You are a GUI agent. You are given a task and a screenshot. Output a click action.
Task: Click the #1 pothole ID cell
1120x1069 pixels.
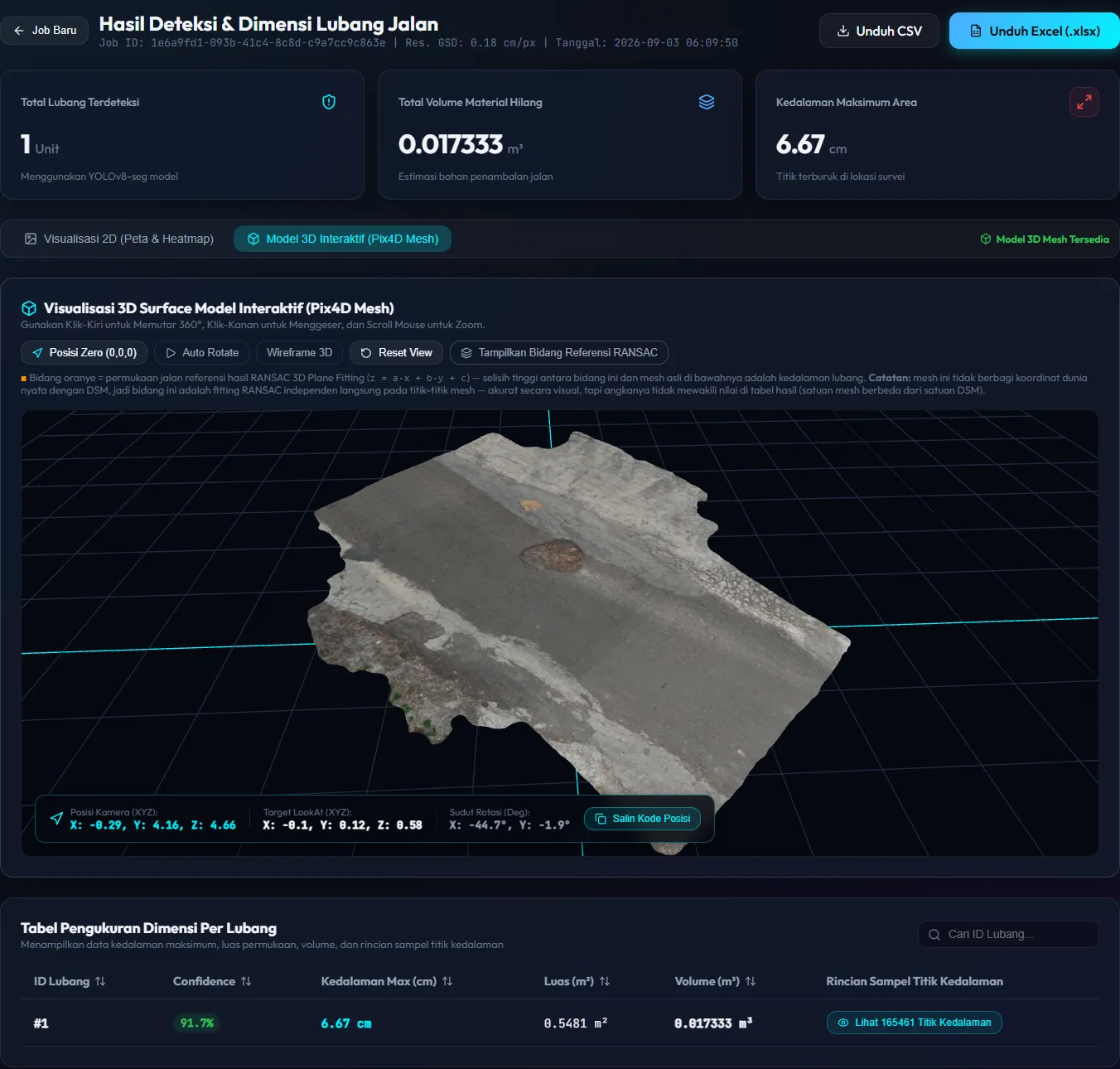click(x=41, y=1023)
